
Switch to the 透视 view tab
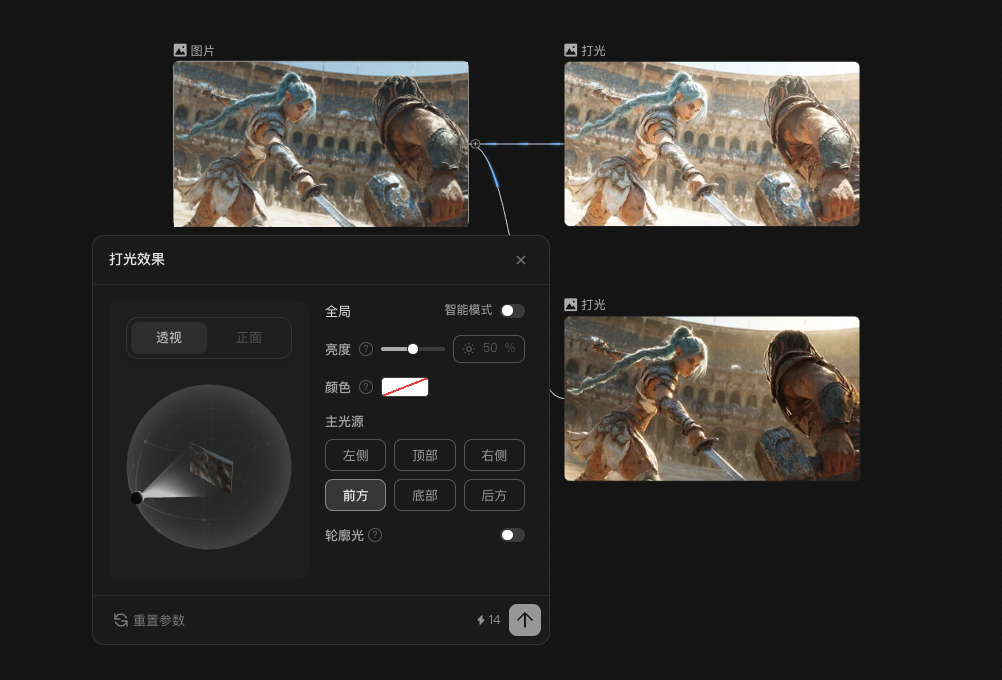[169, 338]
